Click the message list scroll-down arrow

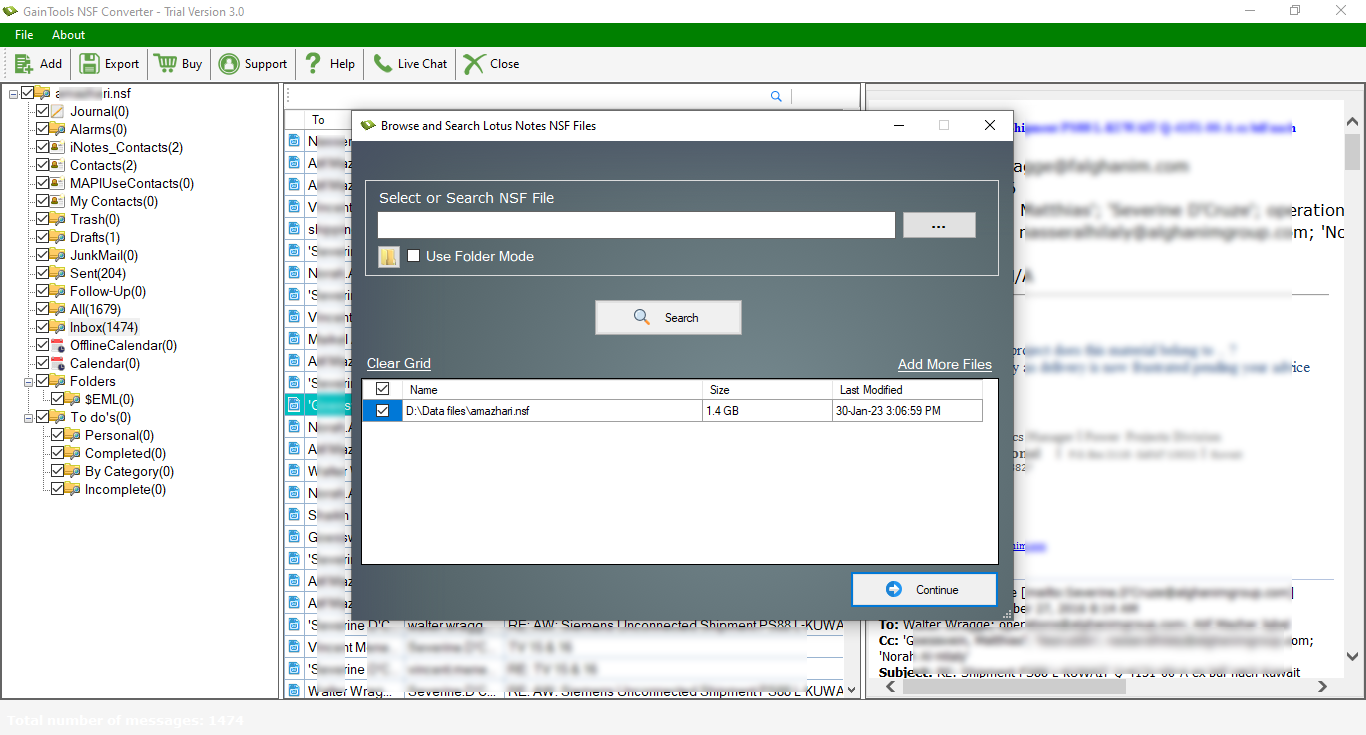(x=852, y=690)
